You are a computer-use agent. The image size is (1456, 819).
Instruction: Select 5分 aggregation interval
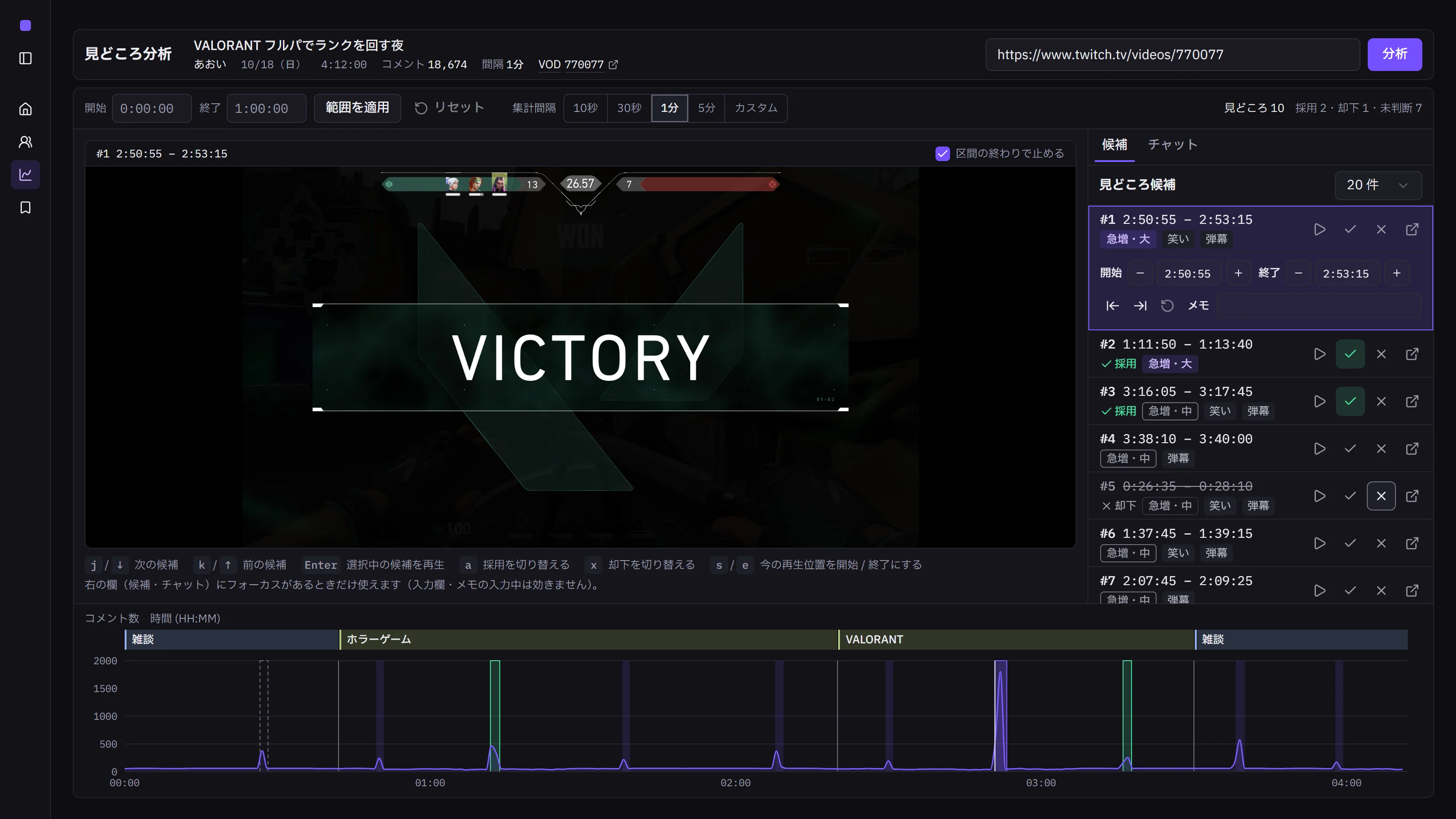point(706,108)
